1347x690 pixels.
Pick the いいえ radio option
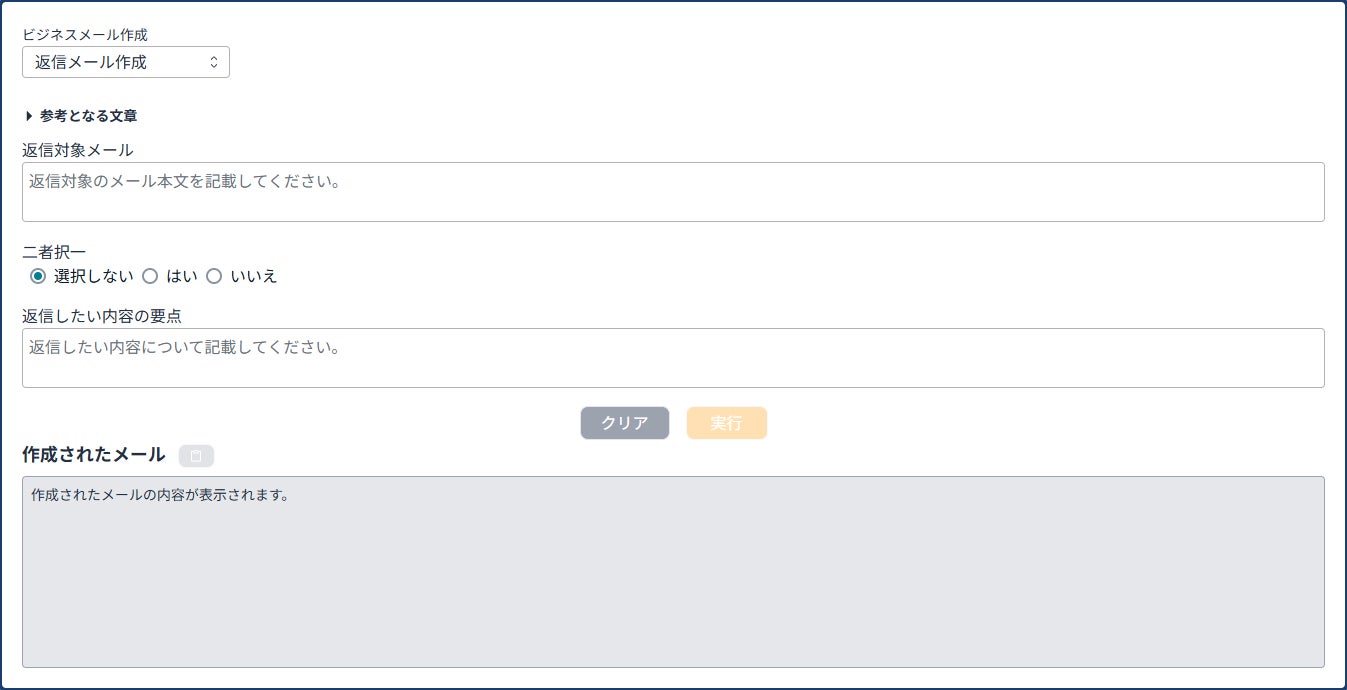214,276
